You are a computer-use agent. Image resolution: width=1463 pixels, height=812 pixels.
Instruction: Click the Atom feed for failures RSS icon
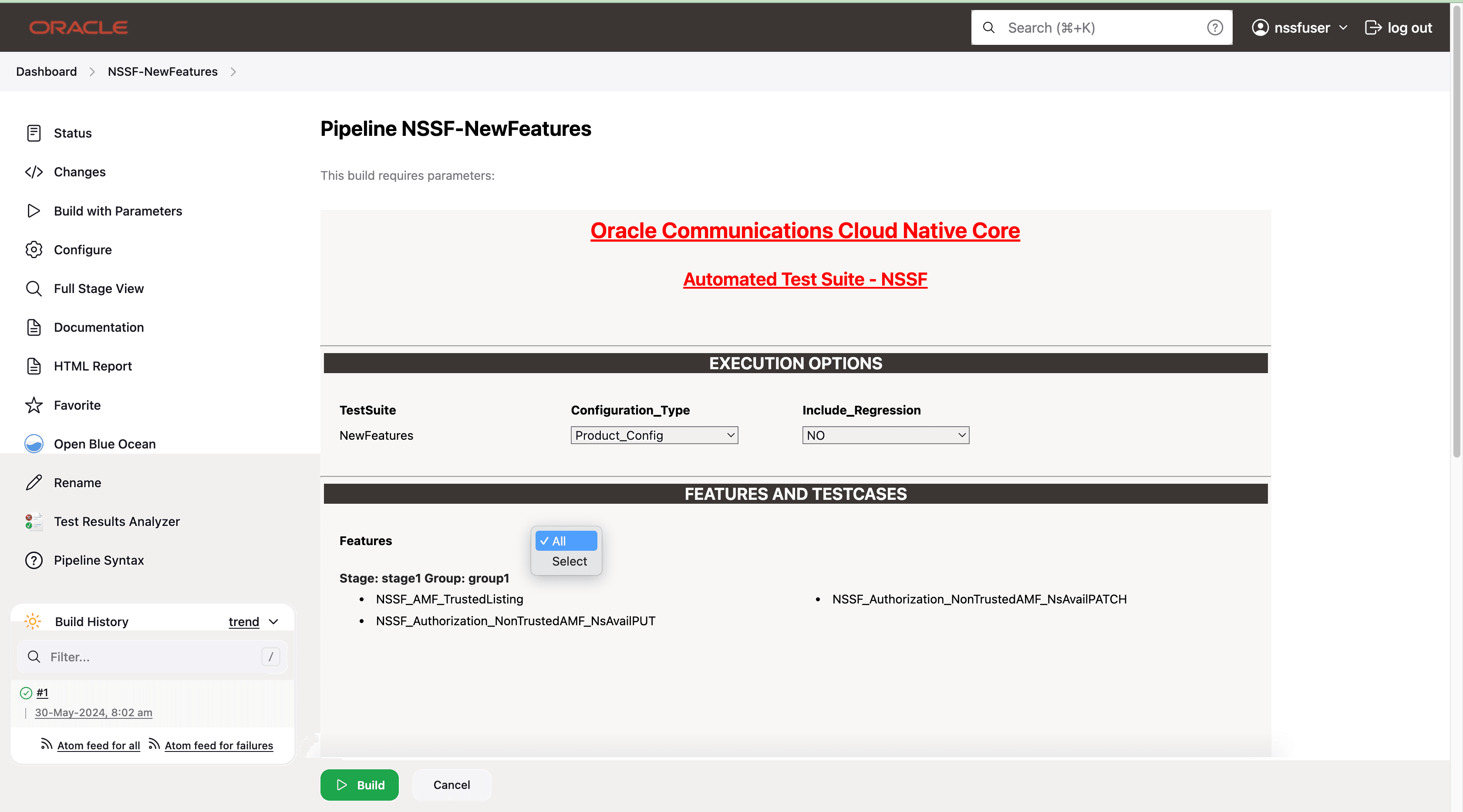[154, 745]
